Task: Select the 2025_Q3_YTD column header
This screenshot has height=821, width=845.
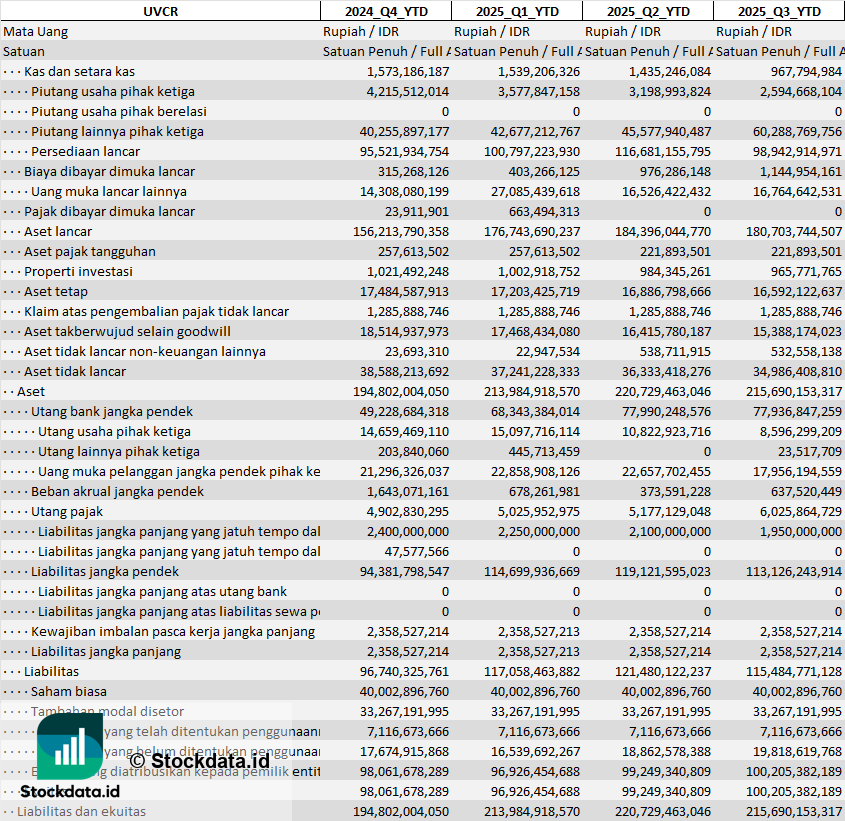Action: click(779, 11)
